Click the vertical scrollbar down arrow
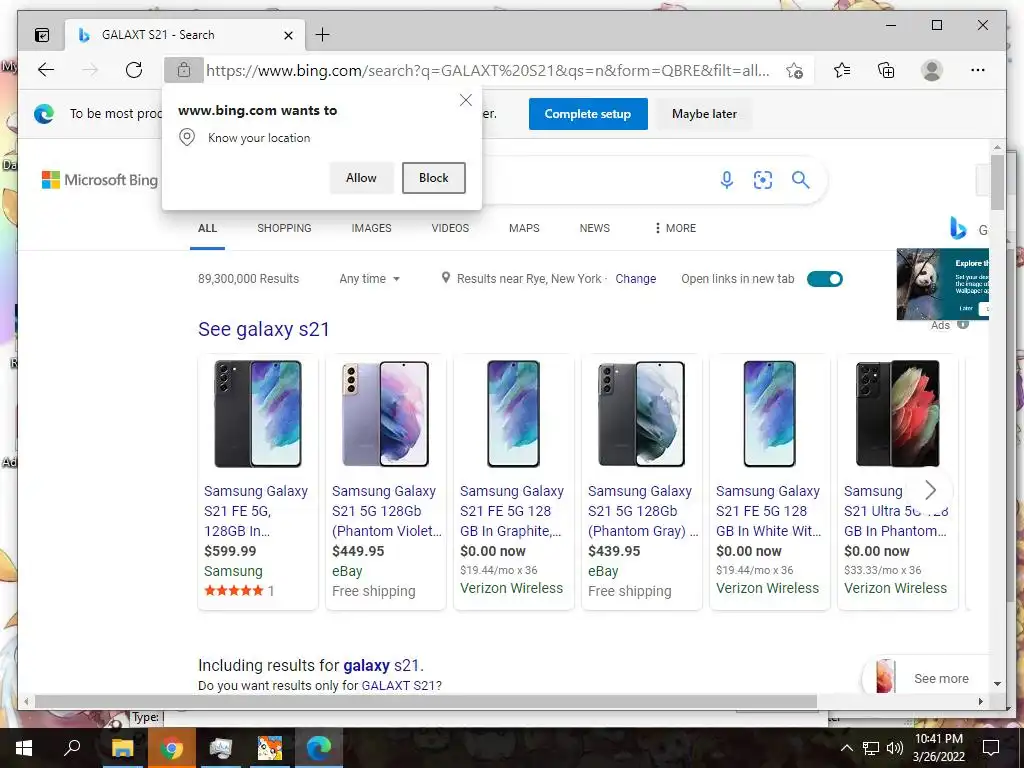The width and height of the screenshot is (1024, 768). 997,684
